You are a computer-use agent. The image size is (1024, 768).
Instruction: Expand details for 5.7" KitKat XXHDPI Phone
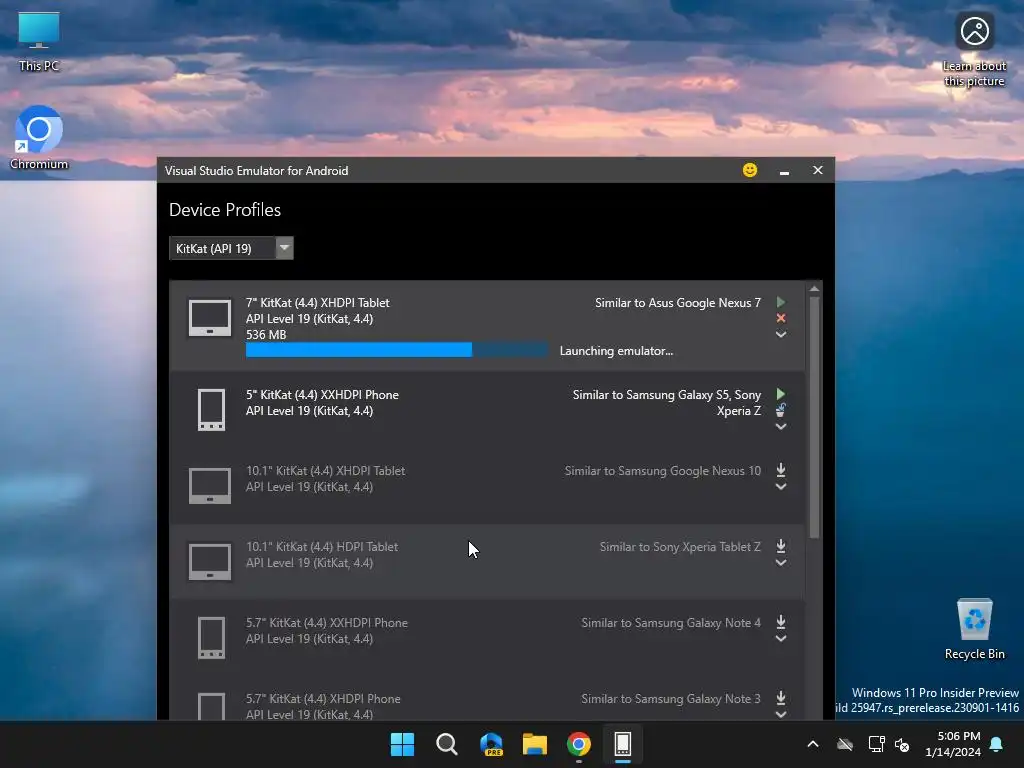[x=780, y=639]
